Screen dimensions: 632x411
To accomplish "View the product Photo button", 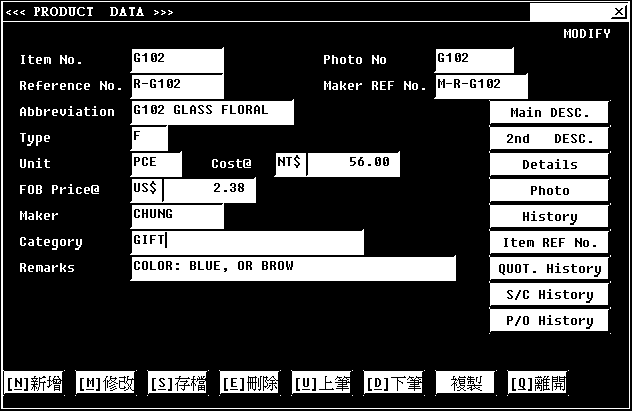I will click(x=549, y=190).
